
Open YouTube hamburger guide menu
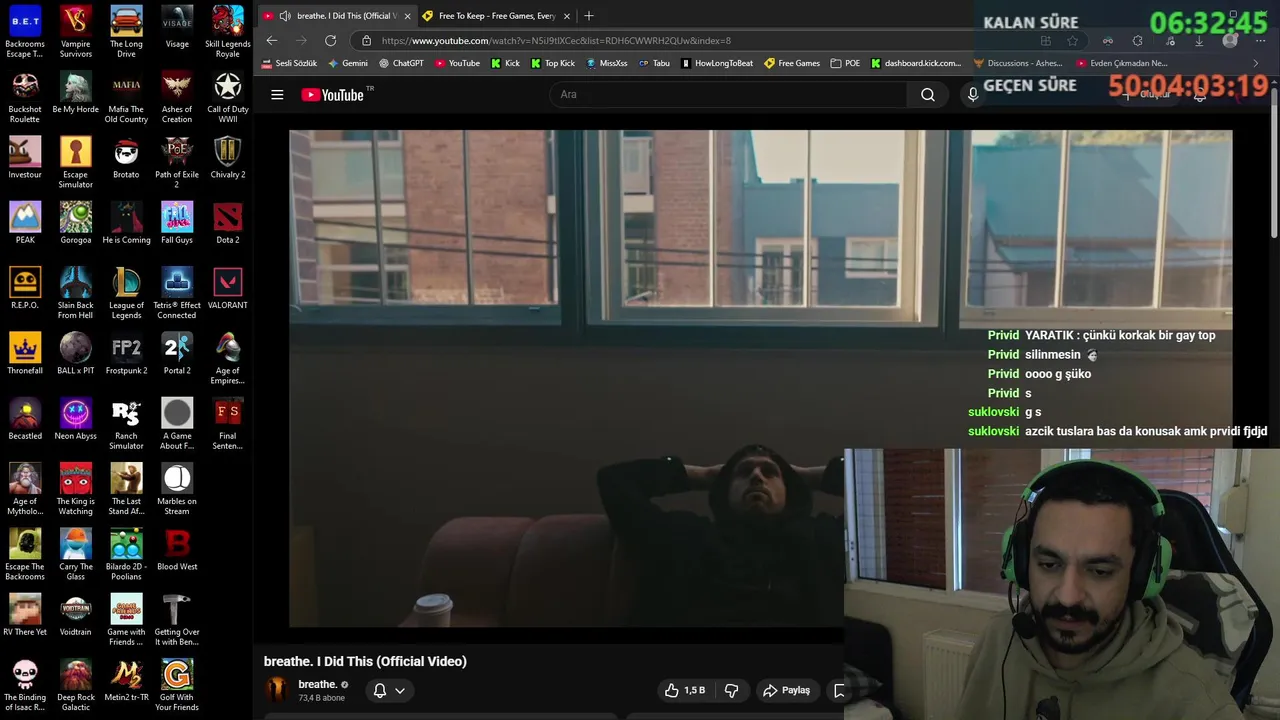click(x=277, y=95)
